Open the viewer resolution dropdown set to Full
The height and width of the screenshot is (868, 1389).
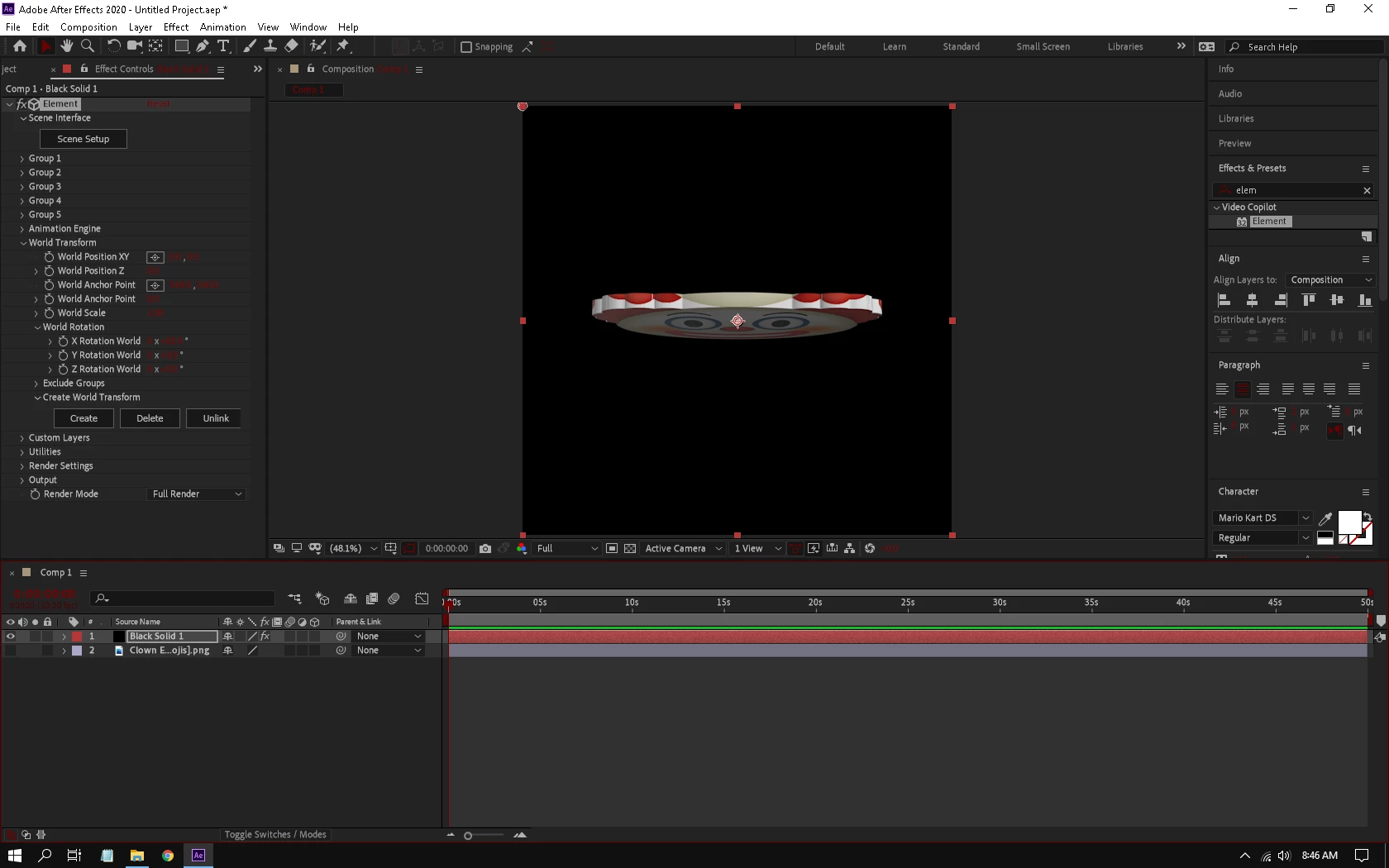tap(566, 548)
